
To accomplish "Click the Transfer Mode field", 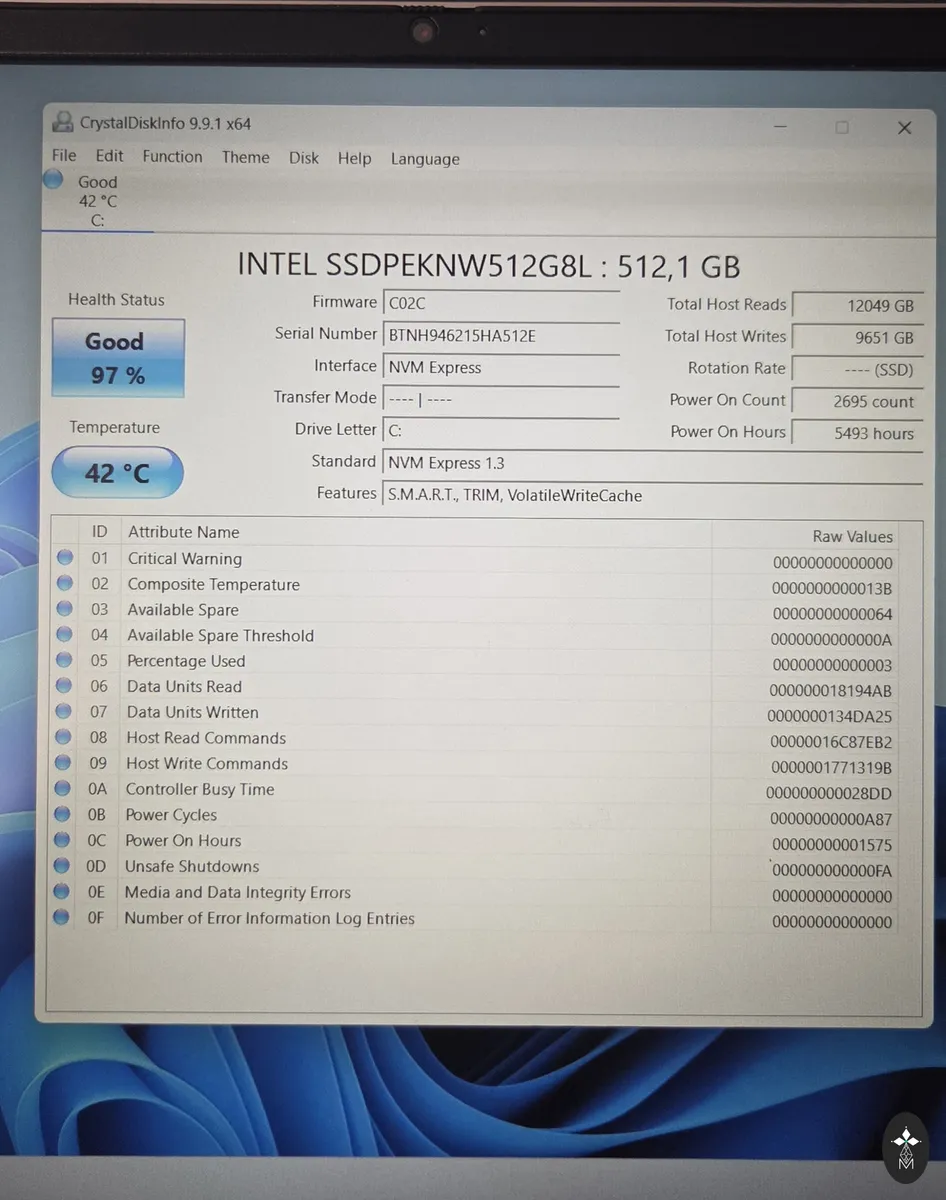I will point(501,399).
